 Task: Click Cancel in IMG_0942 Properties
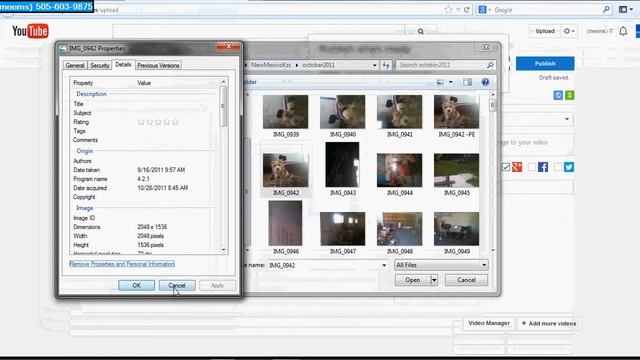coord(177,285)
